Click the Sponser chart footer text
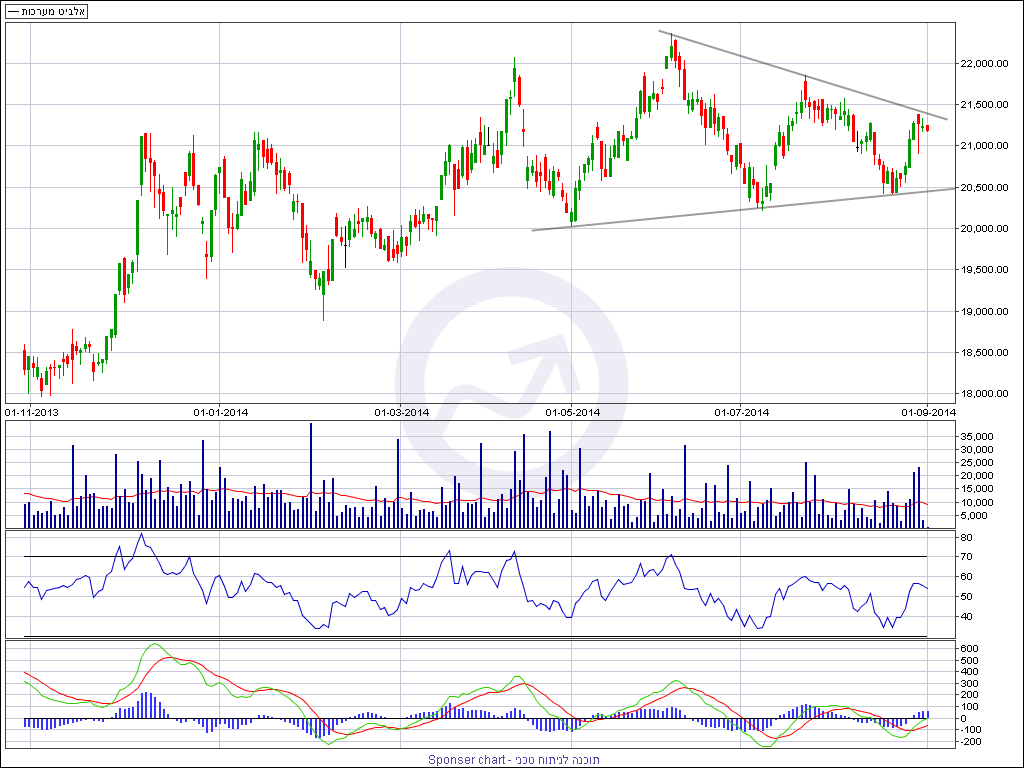Image resolution: width=1024 pixels, height=768 pixels. tap(511, 760)
